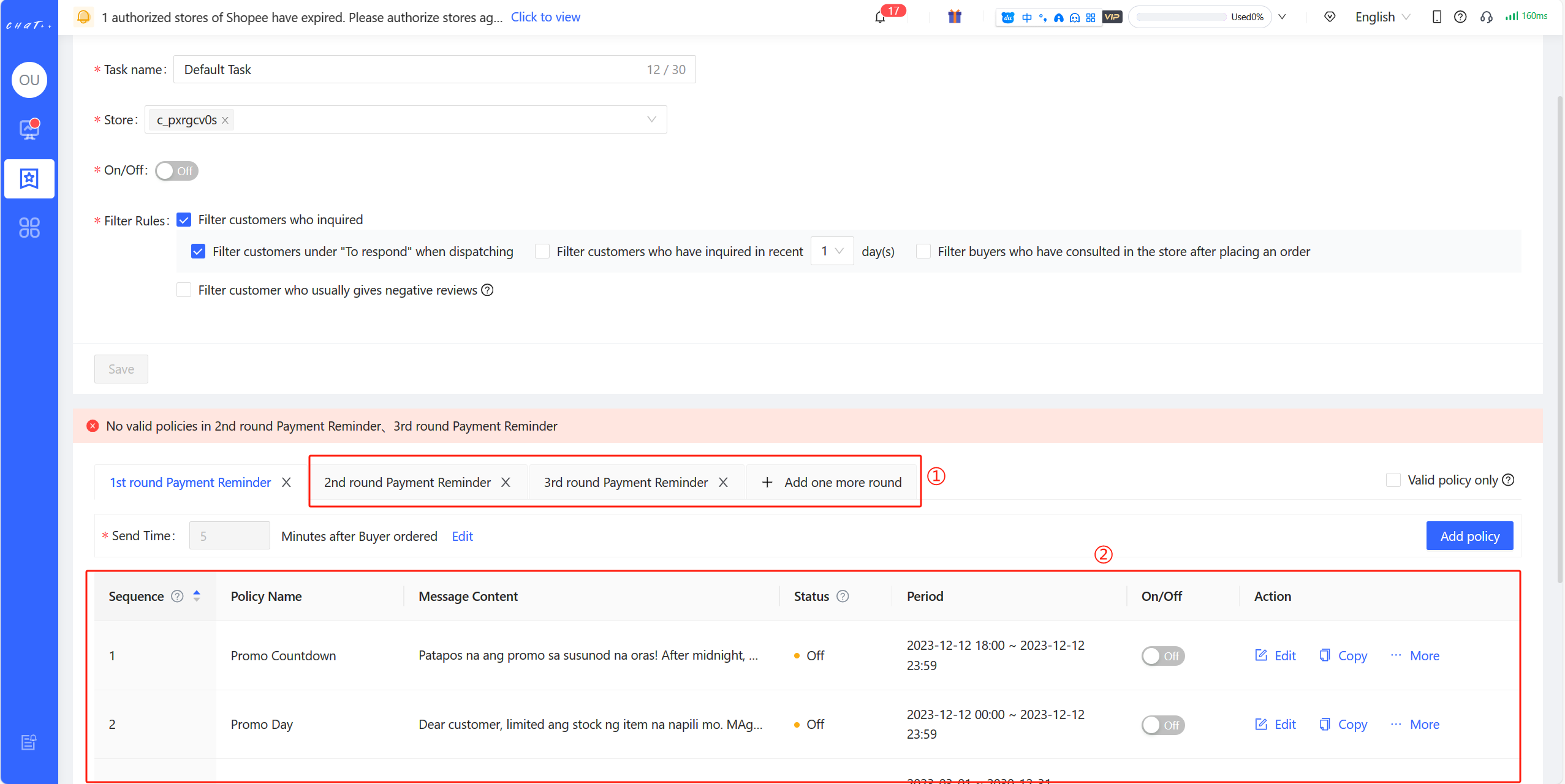The height and width of the screenshot is (784, 1565).
Task: Contact support via headset icon
Action: pos(1486,17)
